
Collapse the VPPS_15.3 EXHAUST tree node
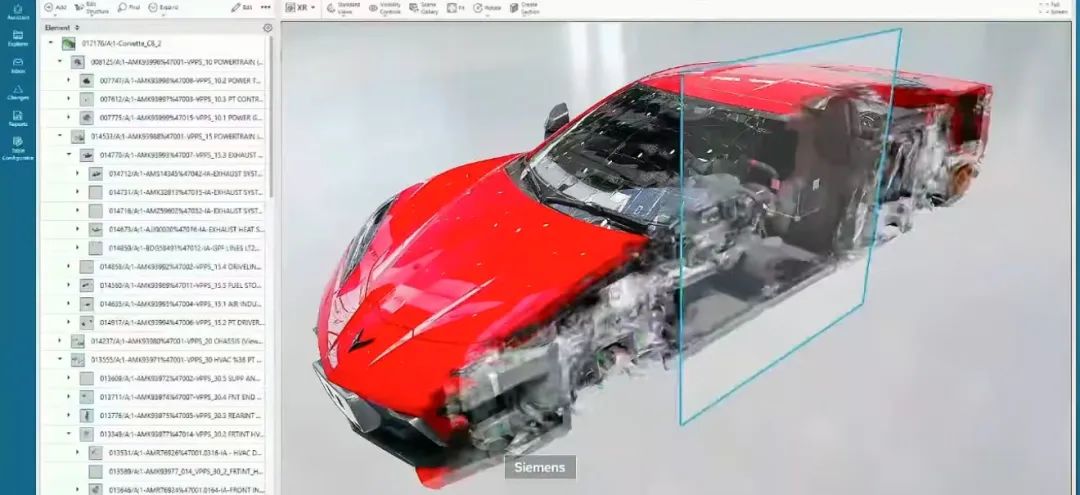(x=68, y=155)
